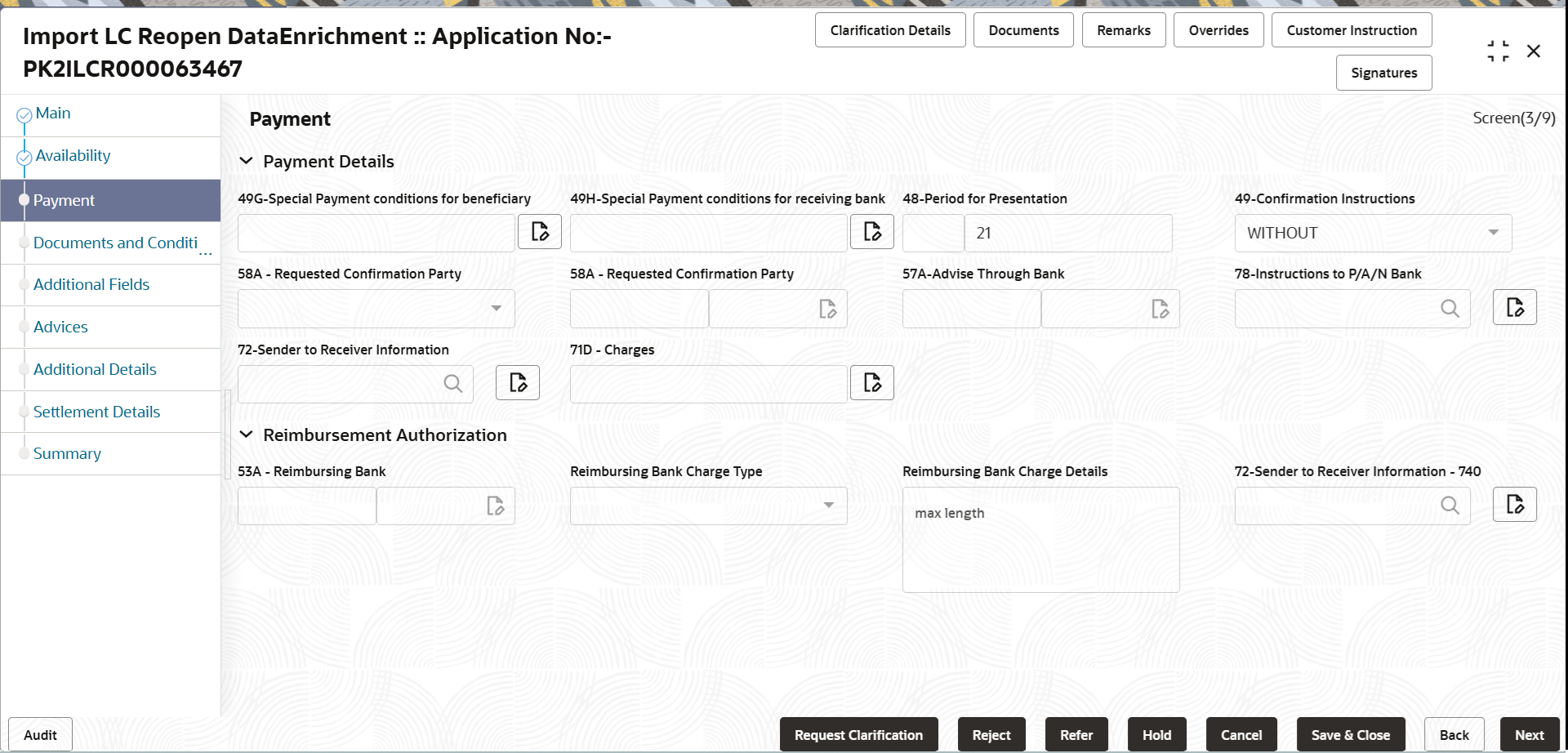Collapse the Payment Details section
The image size is (1568, 753).
pyautogui.click(x=246, y=161)
